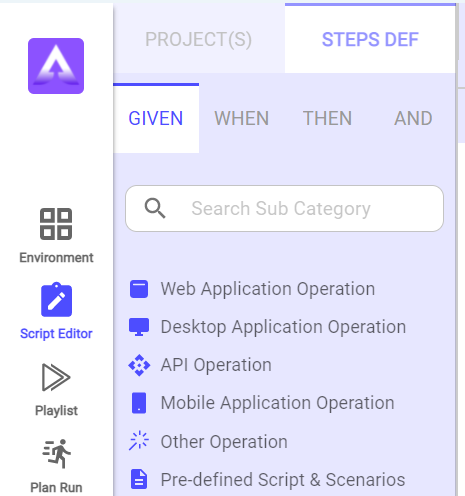Focus the Search Sub Category field
Screen dimensions: 465x496
pyautogui.click(x=284, y=208)
